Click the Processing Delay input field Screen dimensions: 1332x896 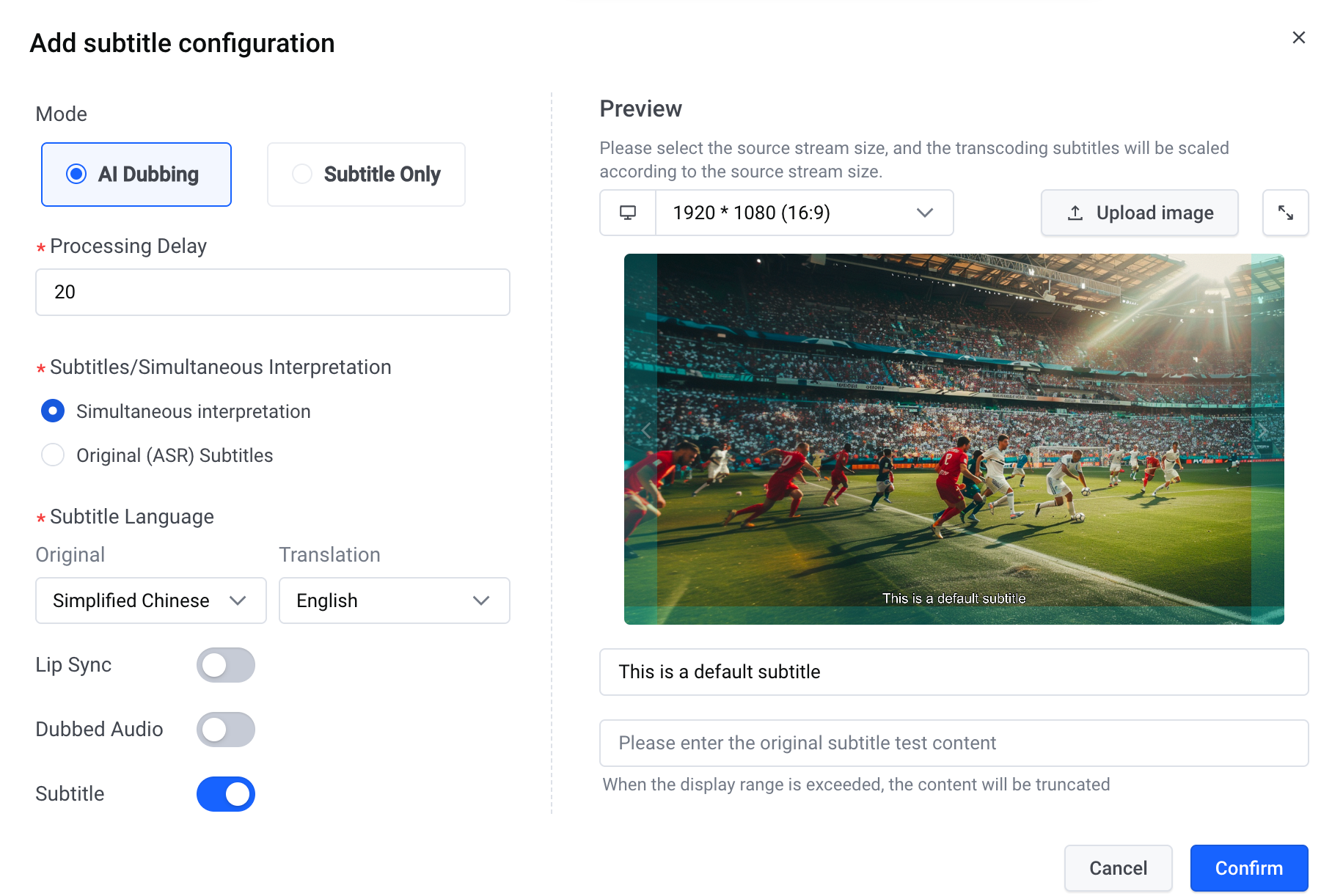click(x=273, y=292)
